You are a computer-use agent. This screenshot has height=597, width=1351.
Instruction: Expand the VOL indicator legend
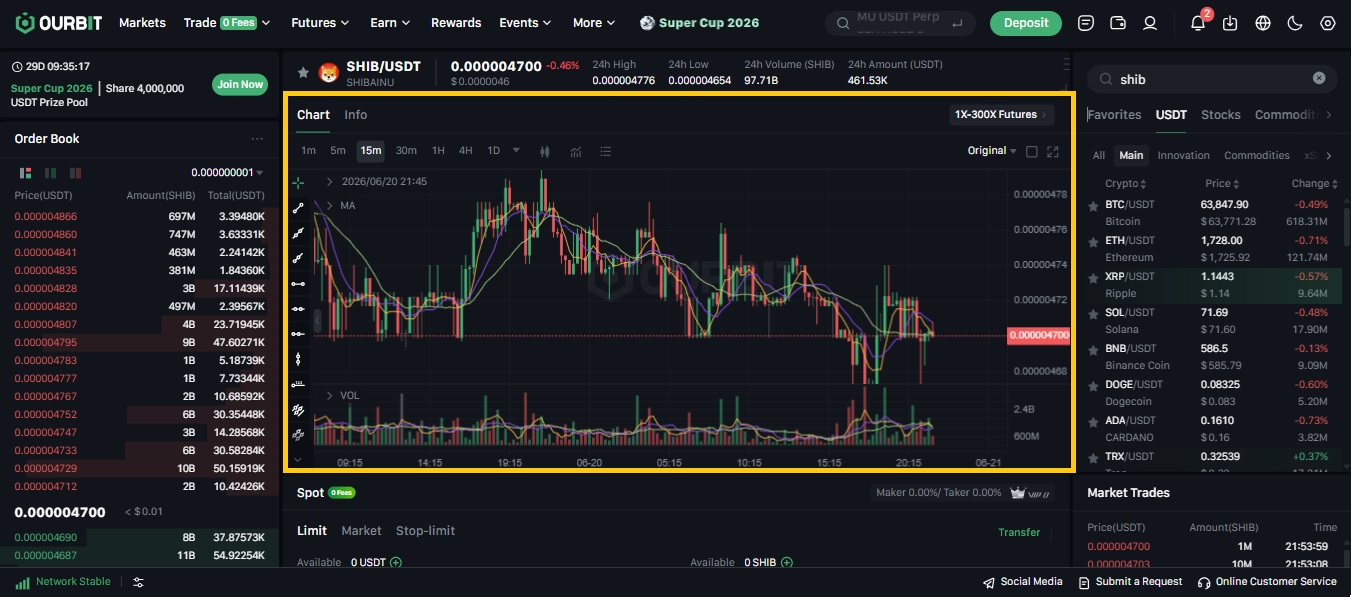(x=329, y=395)
